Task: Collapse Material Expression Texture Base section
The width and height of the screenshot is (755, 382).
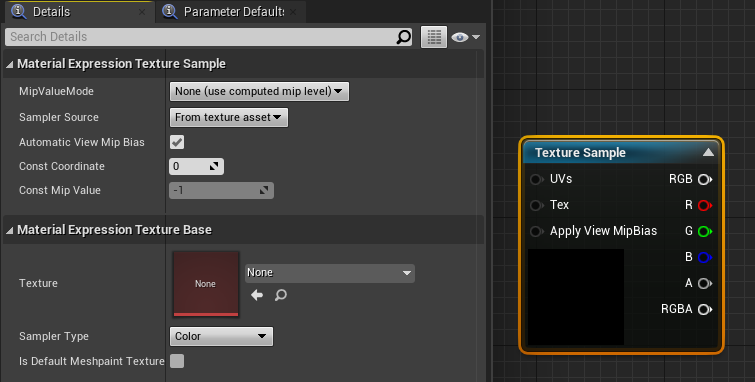Action: [x=10, y=230]
